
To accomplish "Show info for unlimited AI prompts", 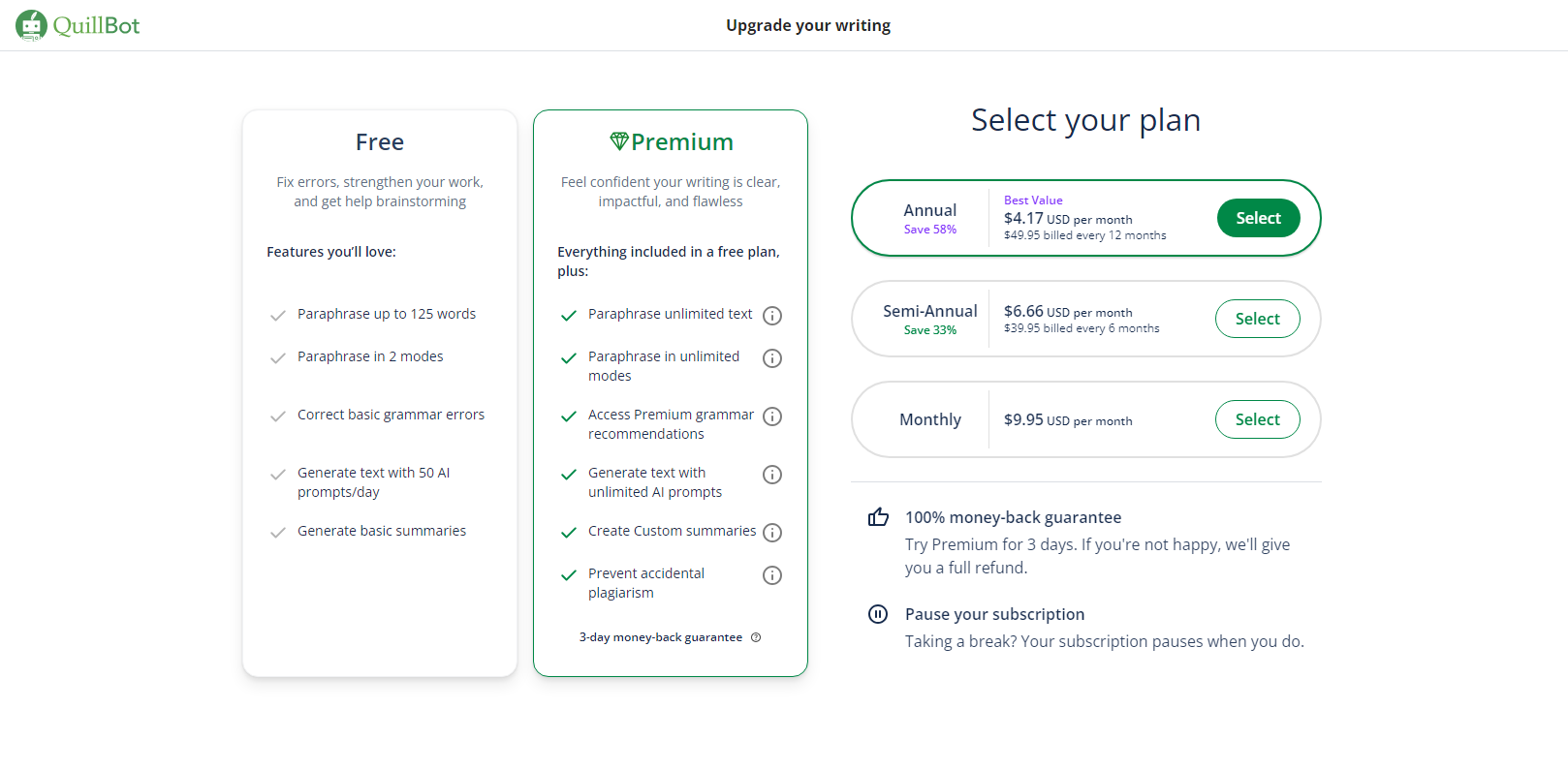I will point(772,475).
